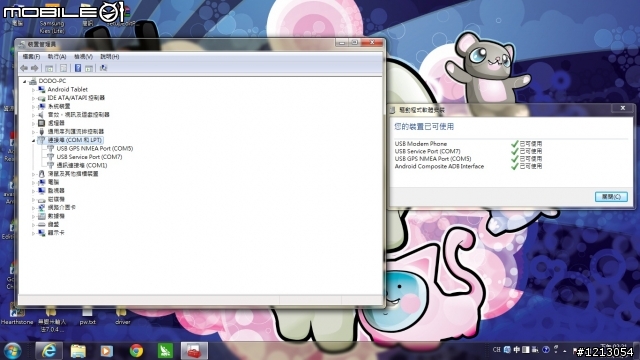The image size is (640, 360).
Task: Select the 電腦 category in device tree
Action: tap(53, 182)
